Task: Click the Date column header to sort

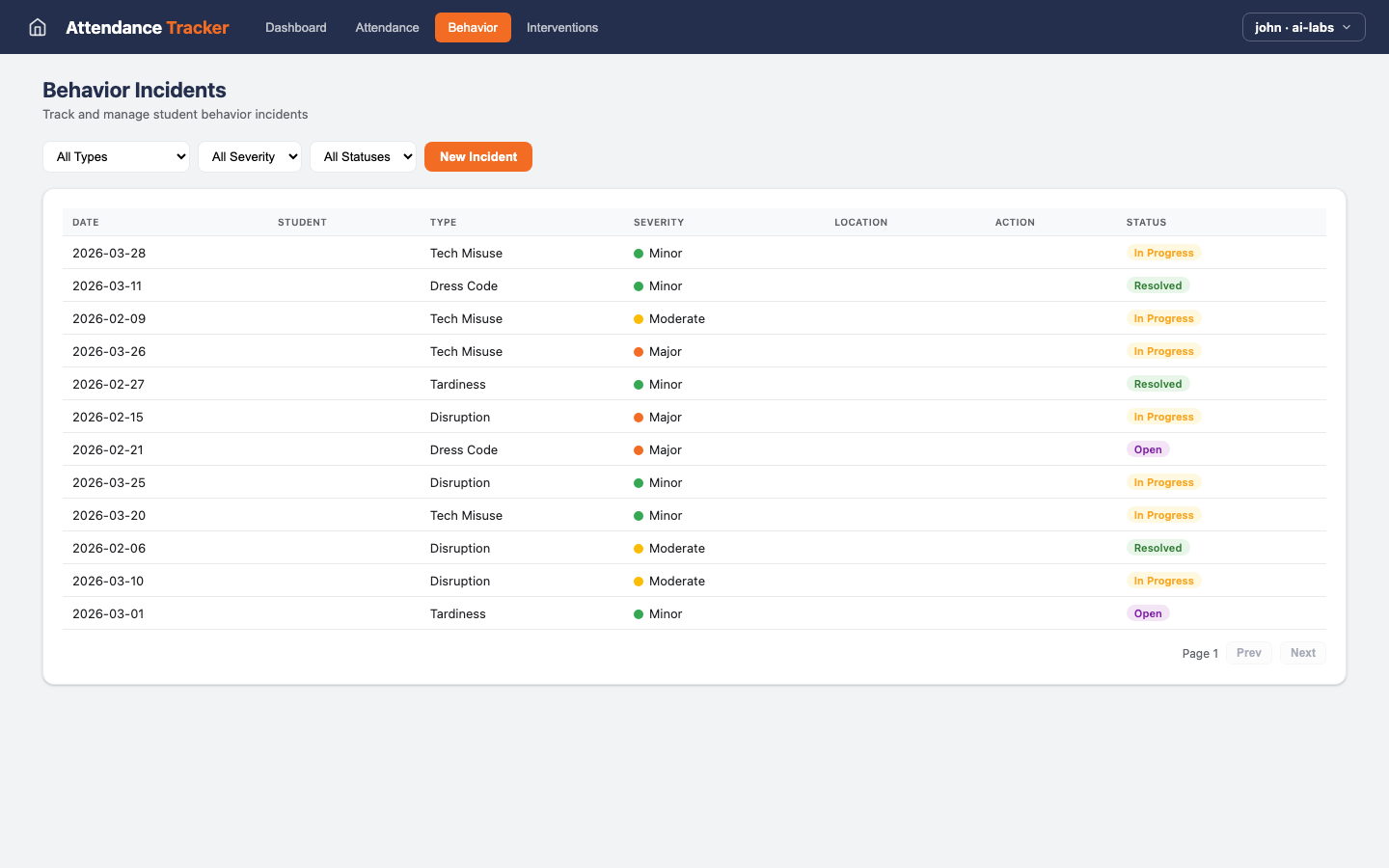Action: [x=85, y=222]
